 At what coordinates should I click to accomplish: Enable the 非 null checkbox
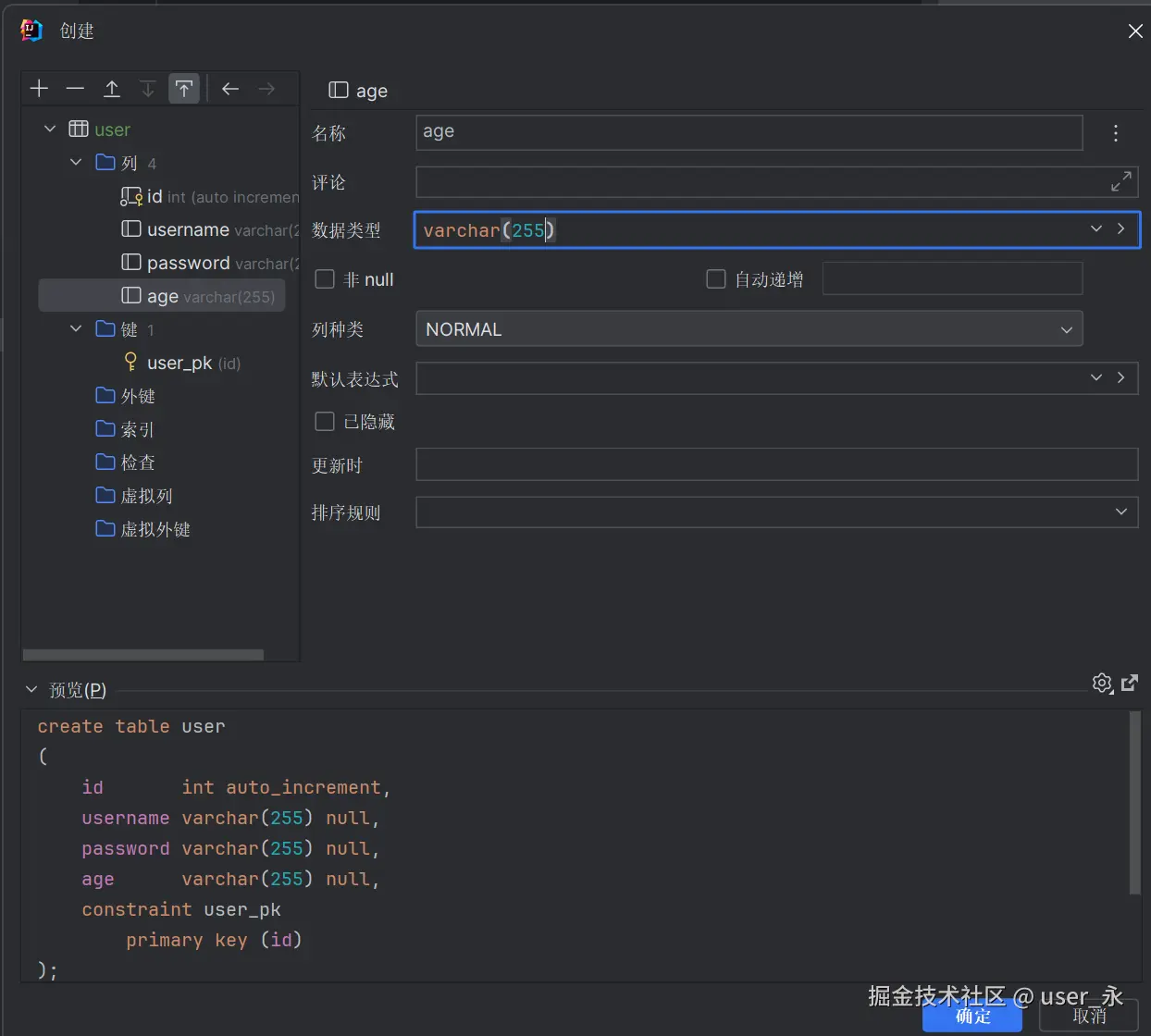[x=325, y=279]
